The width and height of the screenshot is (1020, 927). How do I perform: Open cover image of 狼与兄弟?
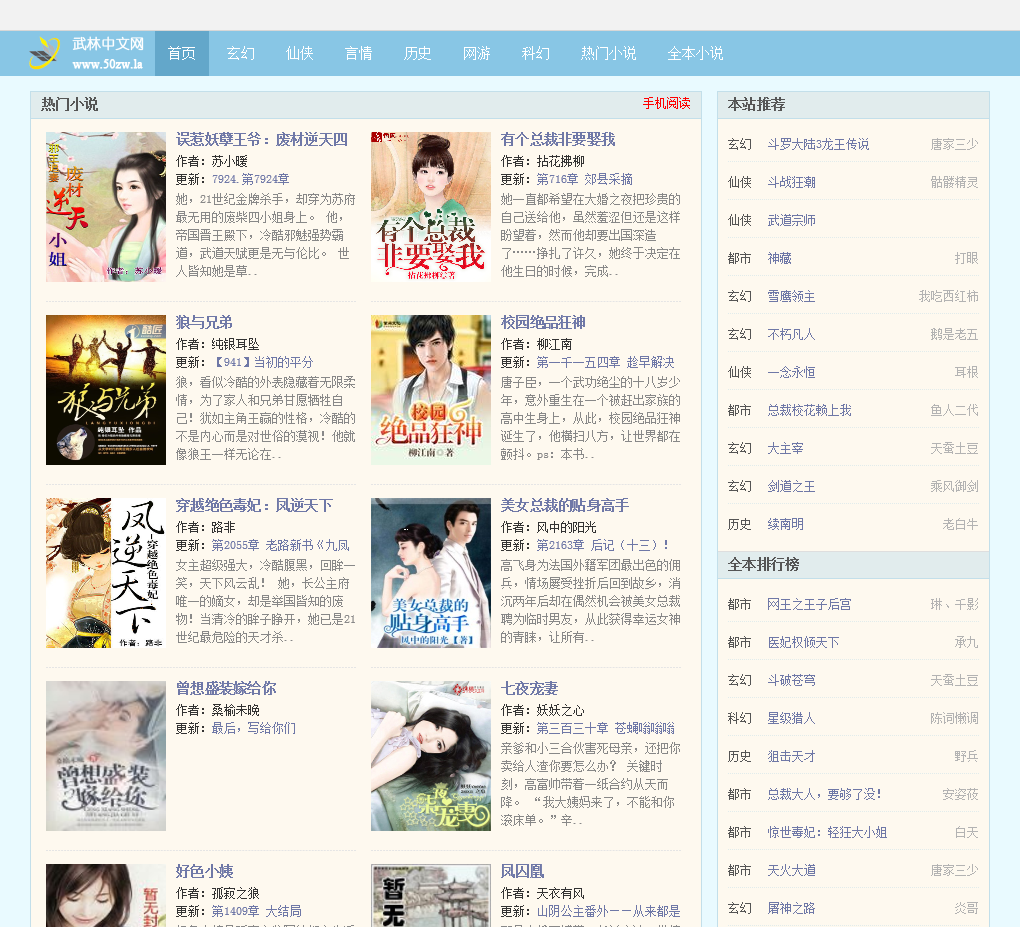click(106, 390)
